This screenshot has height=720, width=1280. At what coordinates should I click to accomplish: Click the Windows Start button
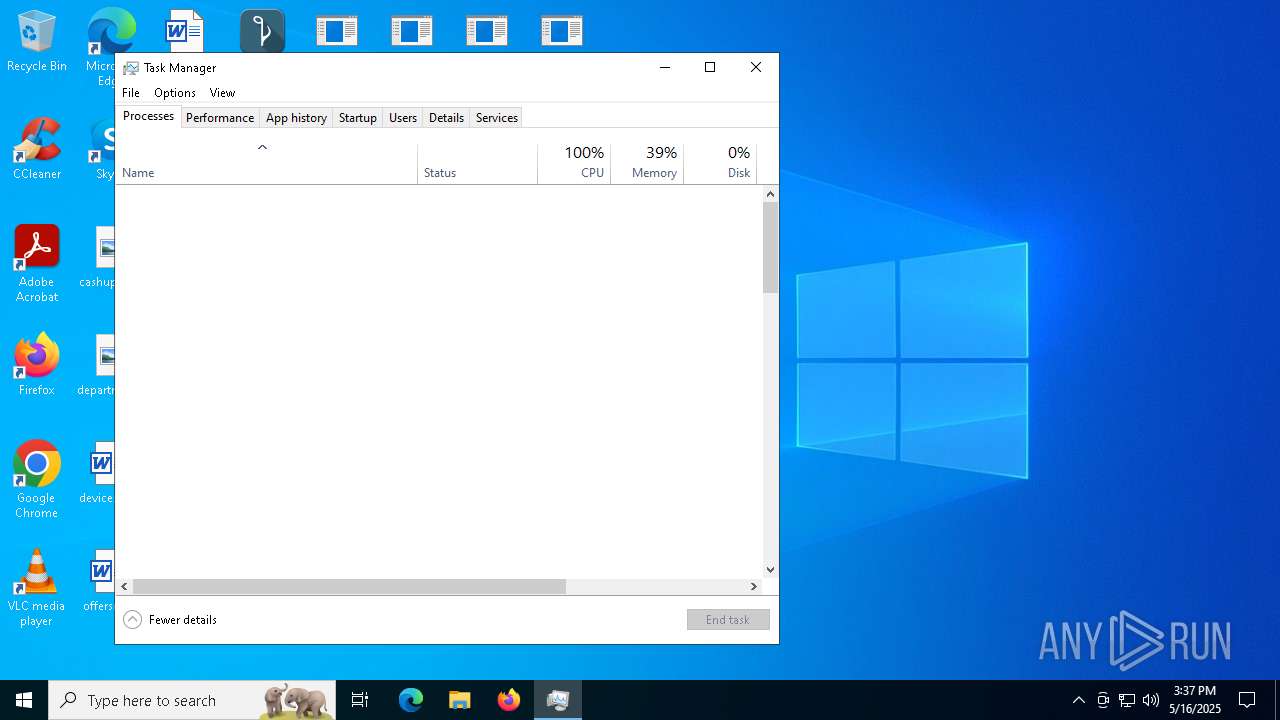click(x=24, y=700)
